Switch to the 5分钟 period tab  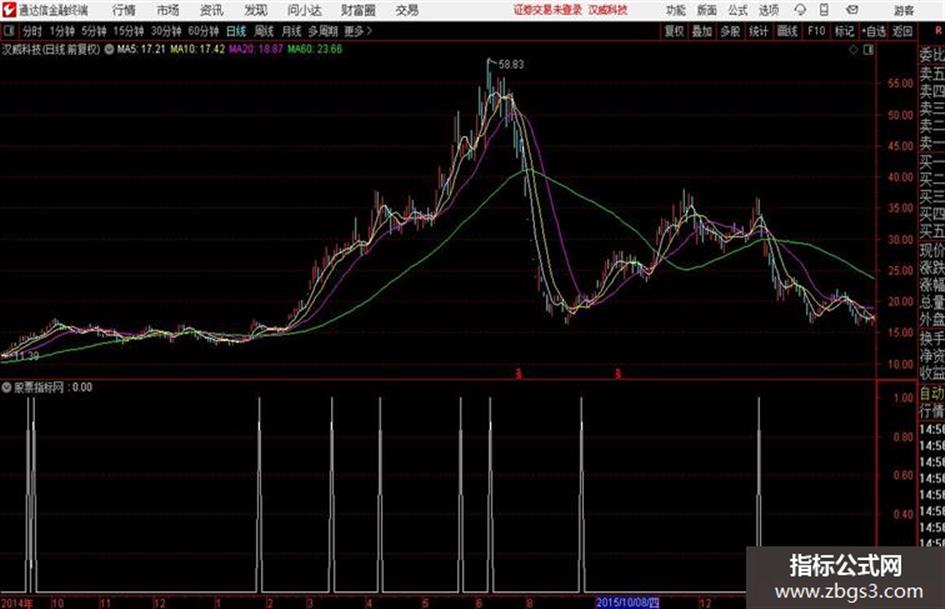tap(94, 31)
